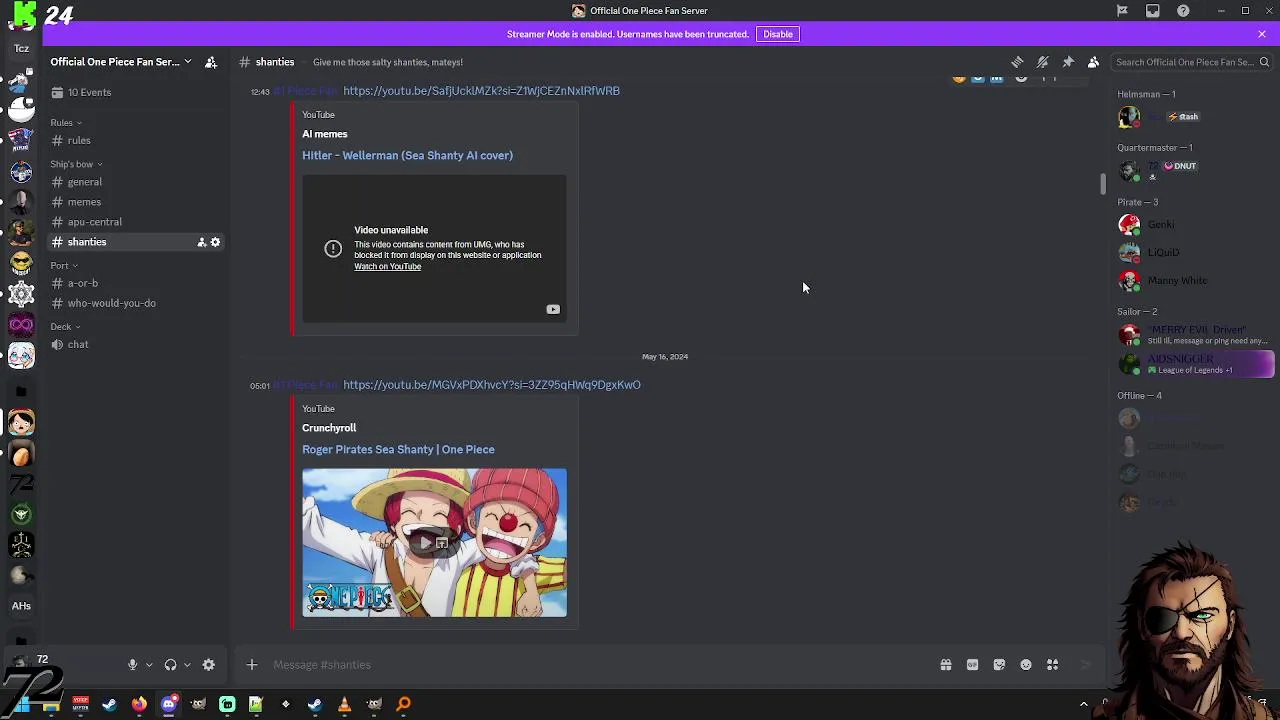Screen dimensions: 1280x720
Task: Toggle headphones deafen button
Action: (x=170, y=665)
